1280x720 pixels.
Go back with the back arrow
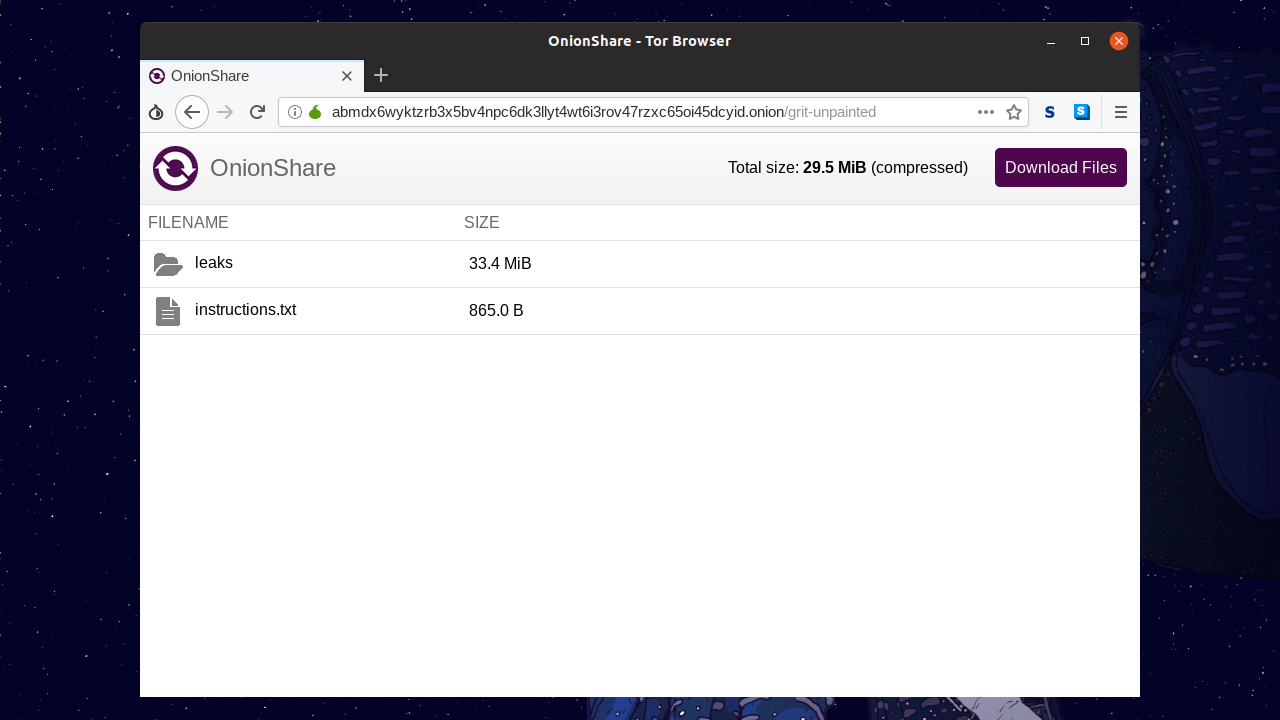tap(192, 112)
